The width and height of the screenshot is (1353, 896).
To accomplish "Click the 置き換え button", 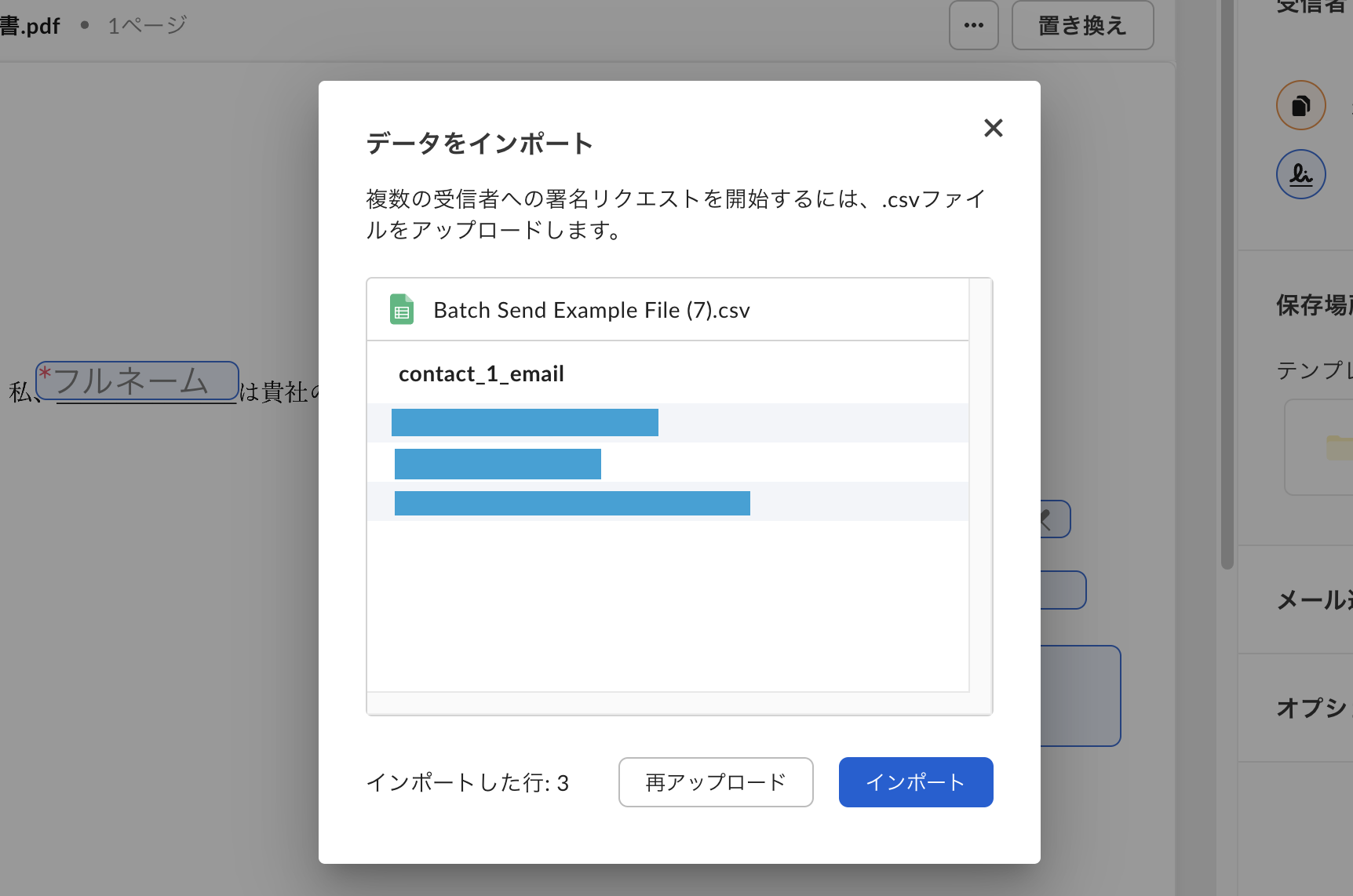I will [x=1082, y=25].
